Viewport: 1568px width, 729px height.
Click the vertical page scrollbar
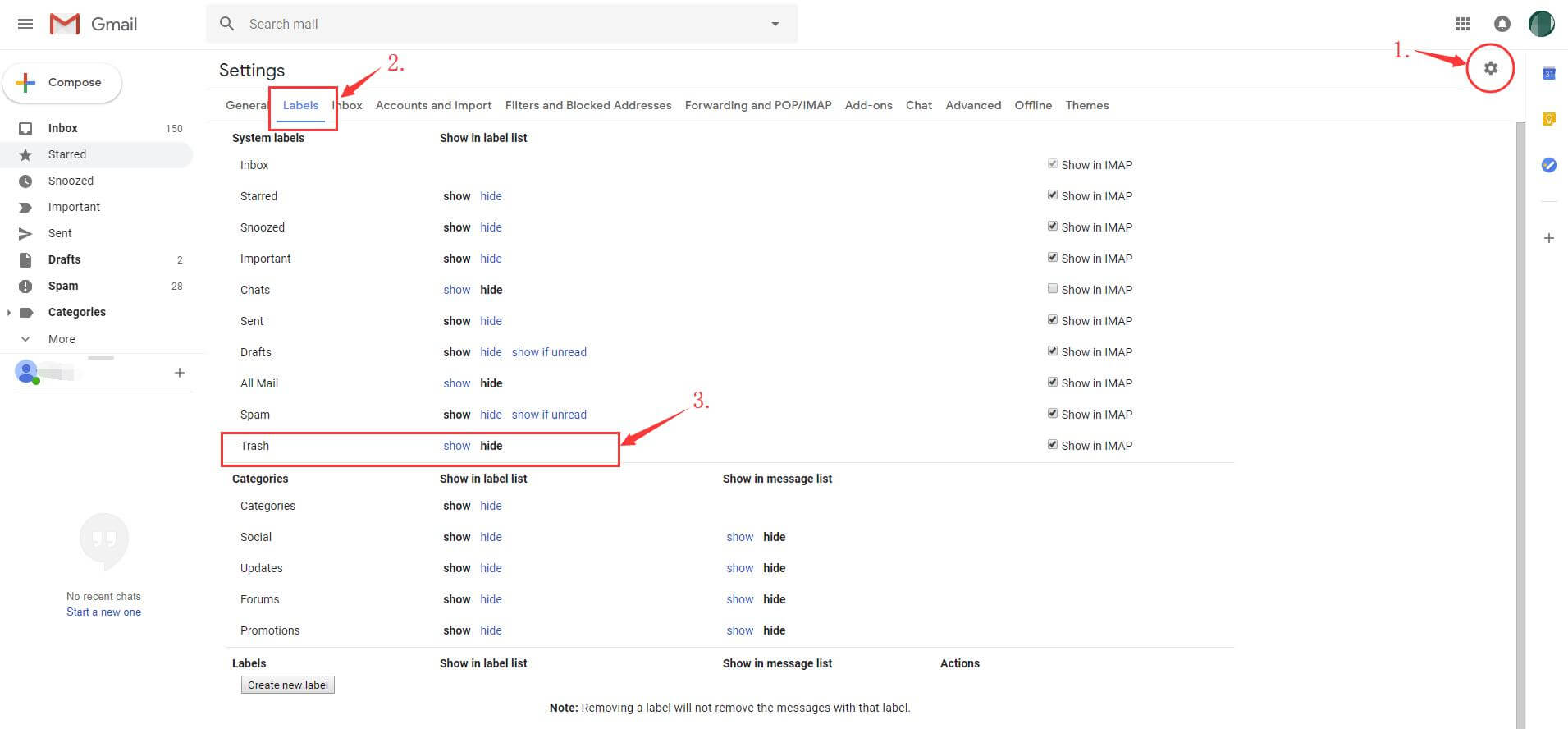(1520, 425)
